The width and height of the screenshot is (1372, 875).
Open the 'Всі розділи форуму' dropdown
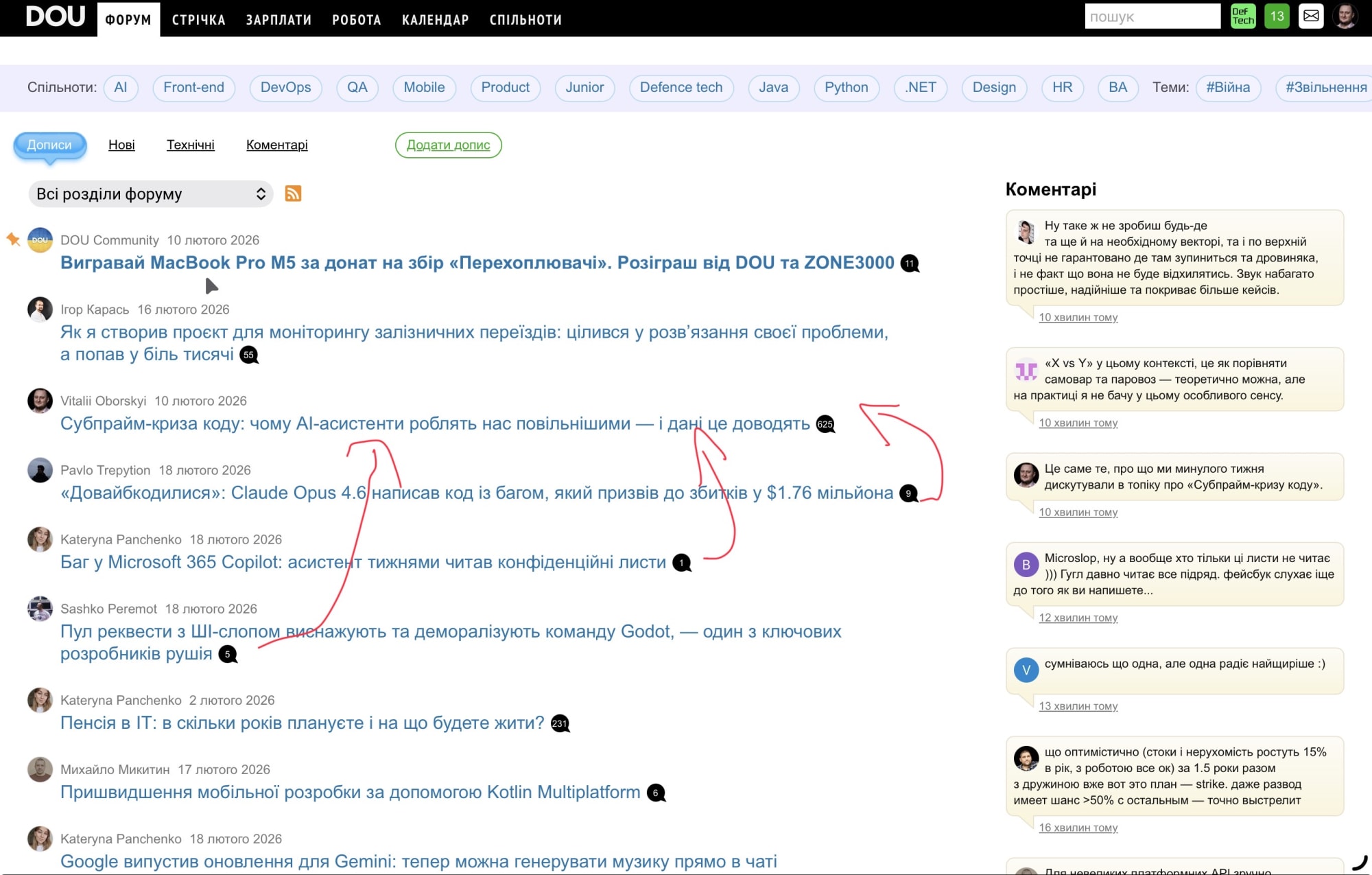(151, 194)
